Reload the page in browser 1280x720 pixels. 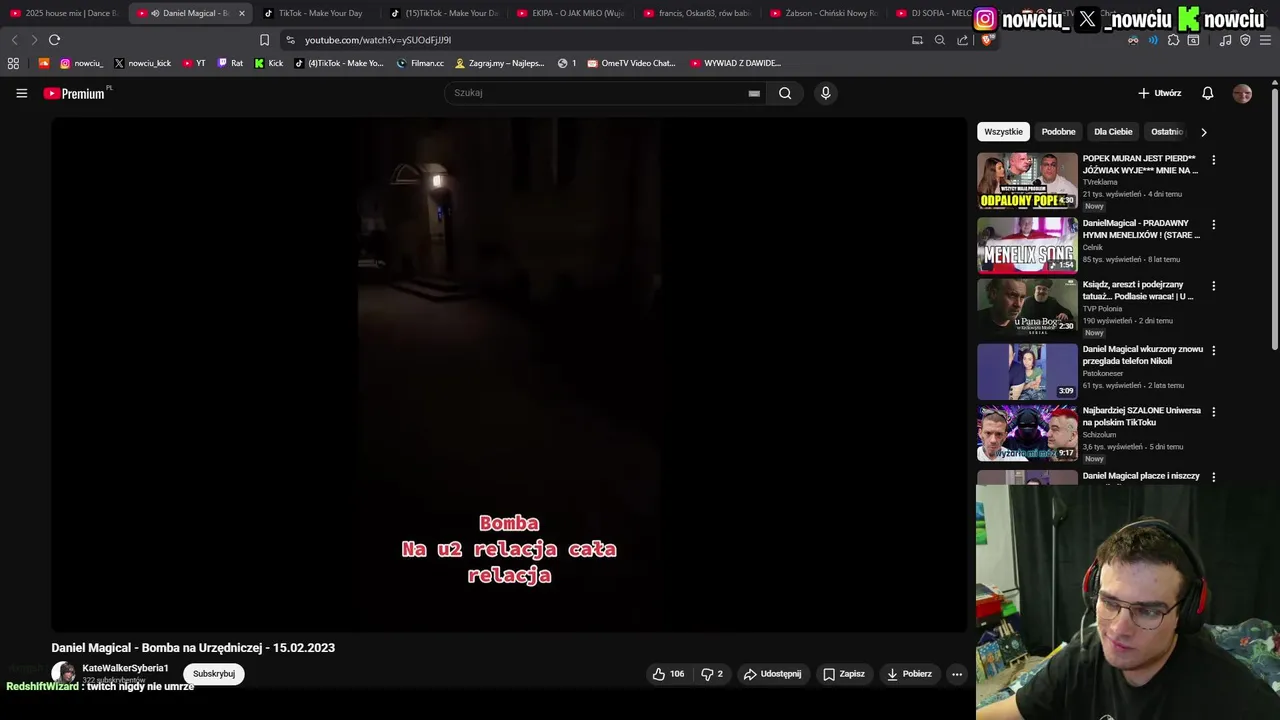click(x=54, y=40)
